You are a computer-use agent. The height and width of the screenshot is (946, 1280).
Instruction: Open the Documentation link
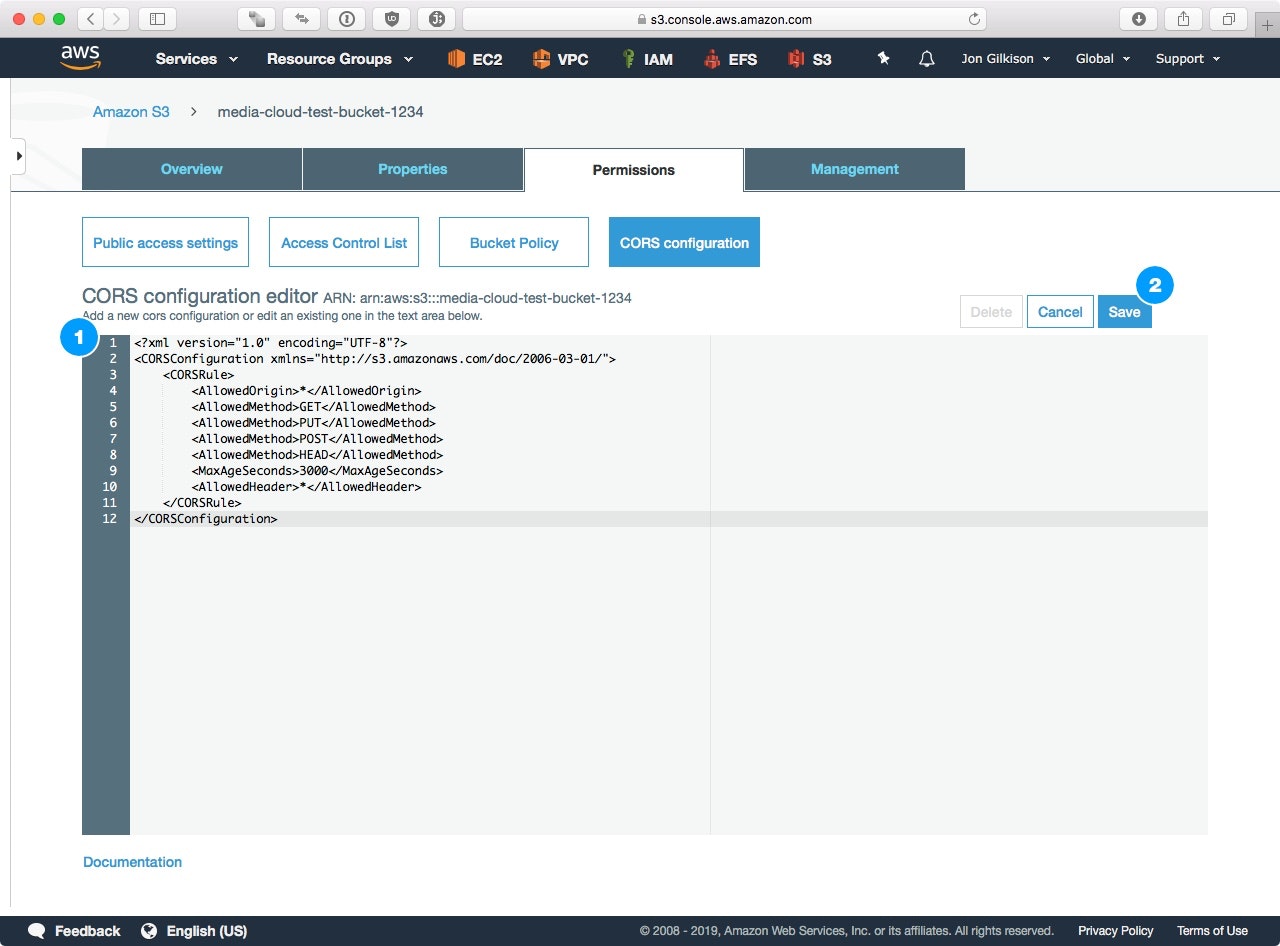coord(132,862)
